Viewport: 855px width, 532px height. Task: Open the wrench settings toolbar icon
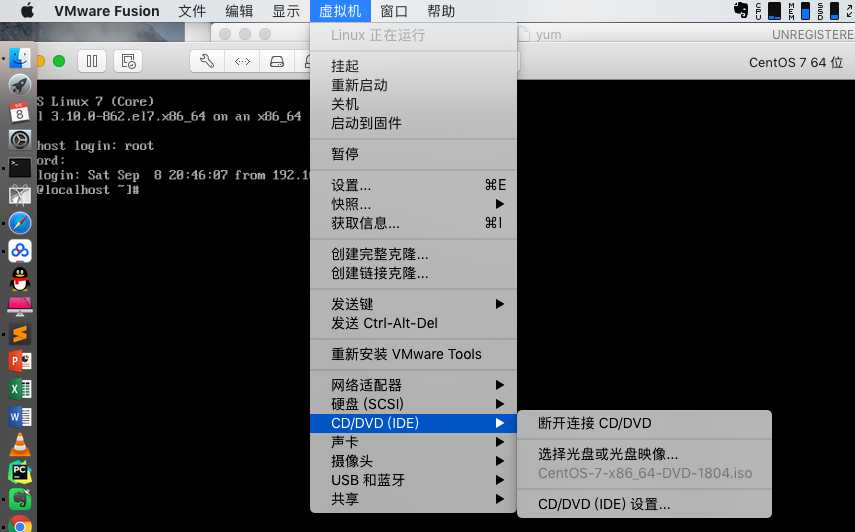207,61
